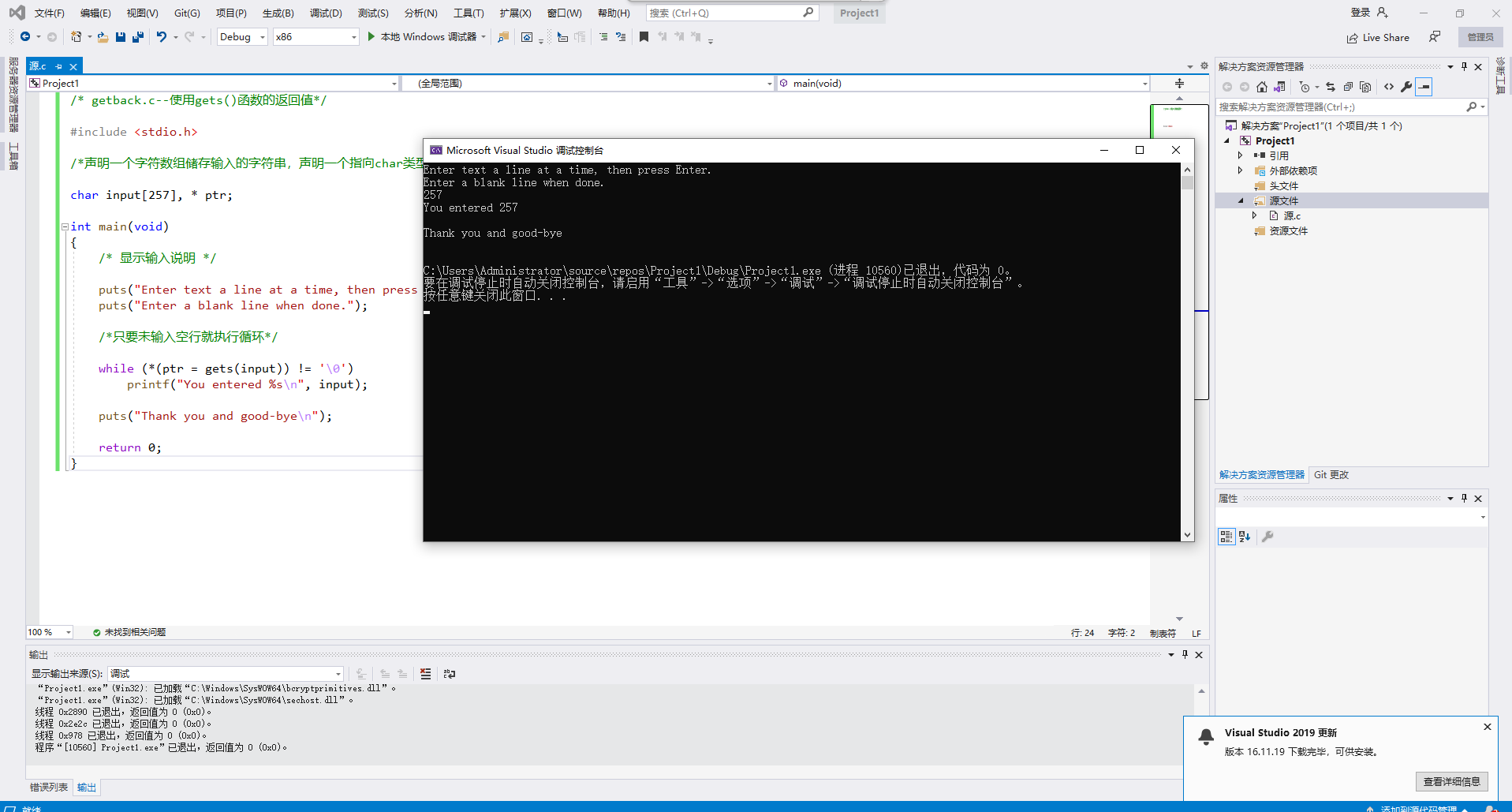Click the pending changes filter clock icon
The height and width of the screenshot is (812, 1512).
point(1305,87)
